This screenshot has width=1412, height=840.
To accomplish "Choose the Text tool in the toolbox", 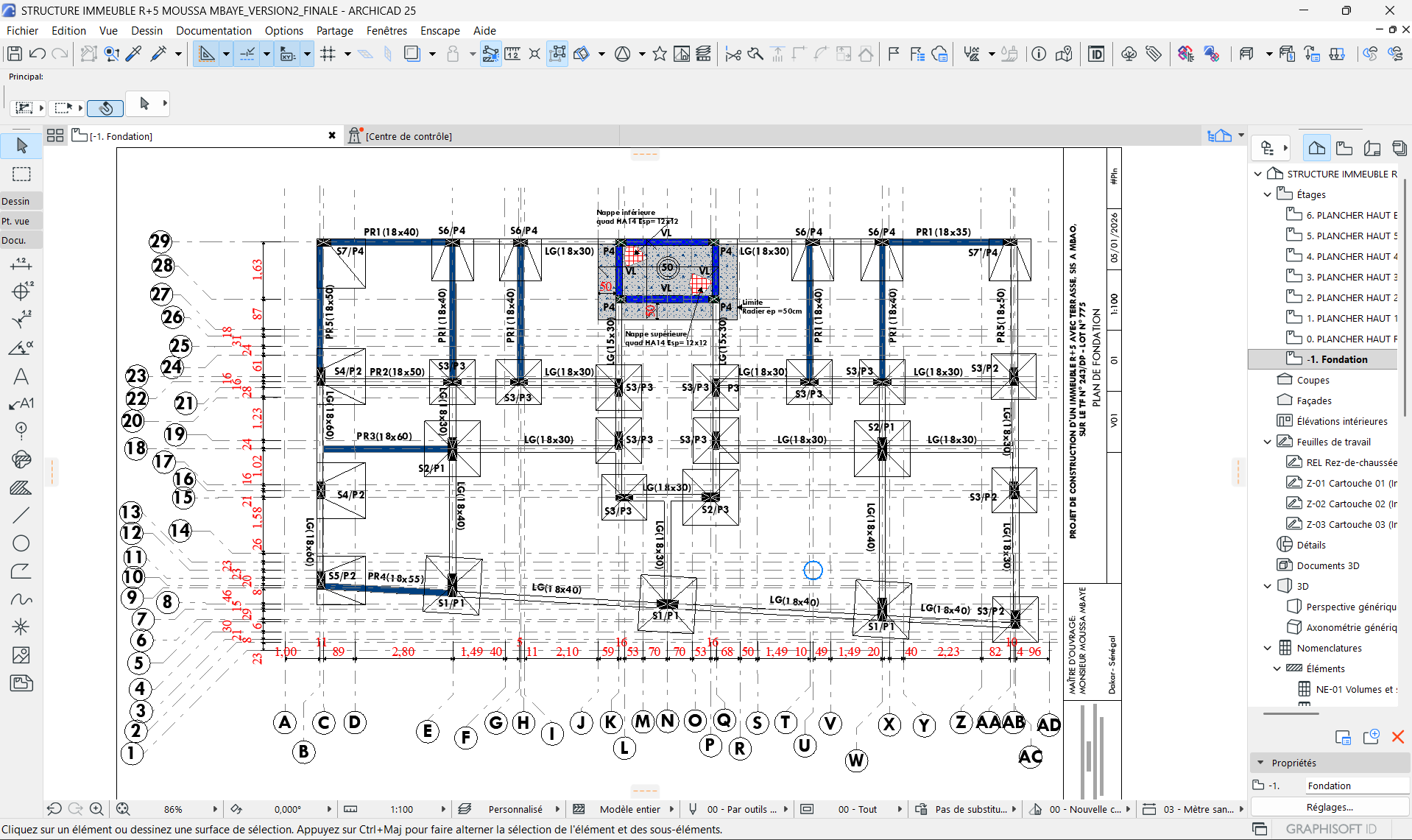I will (x=21, y=376).
